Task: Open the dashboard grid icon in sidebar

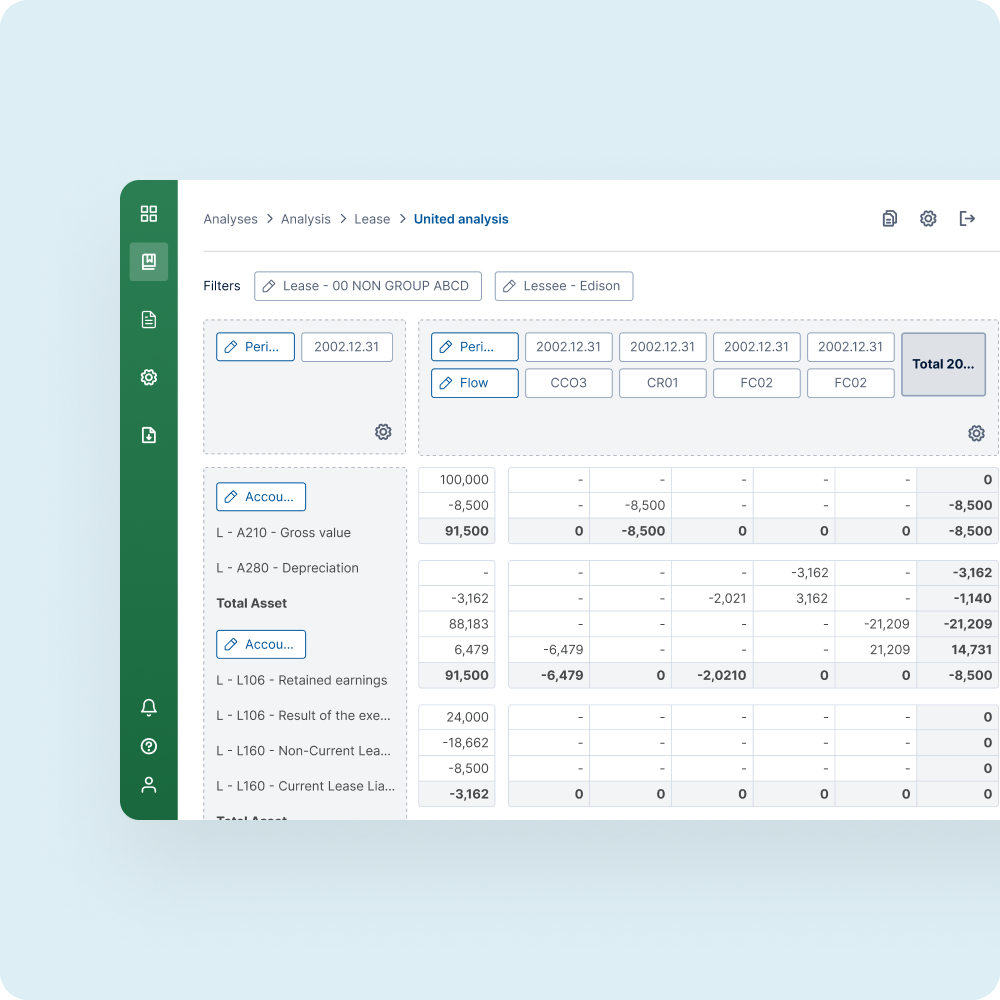Action: (x=149, y=213)
